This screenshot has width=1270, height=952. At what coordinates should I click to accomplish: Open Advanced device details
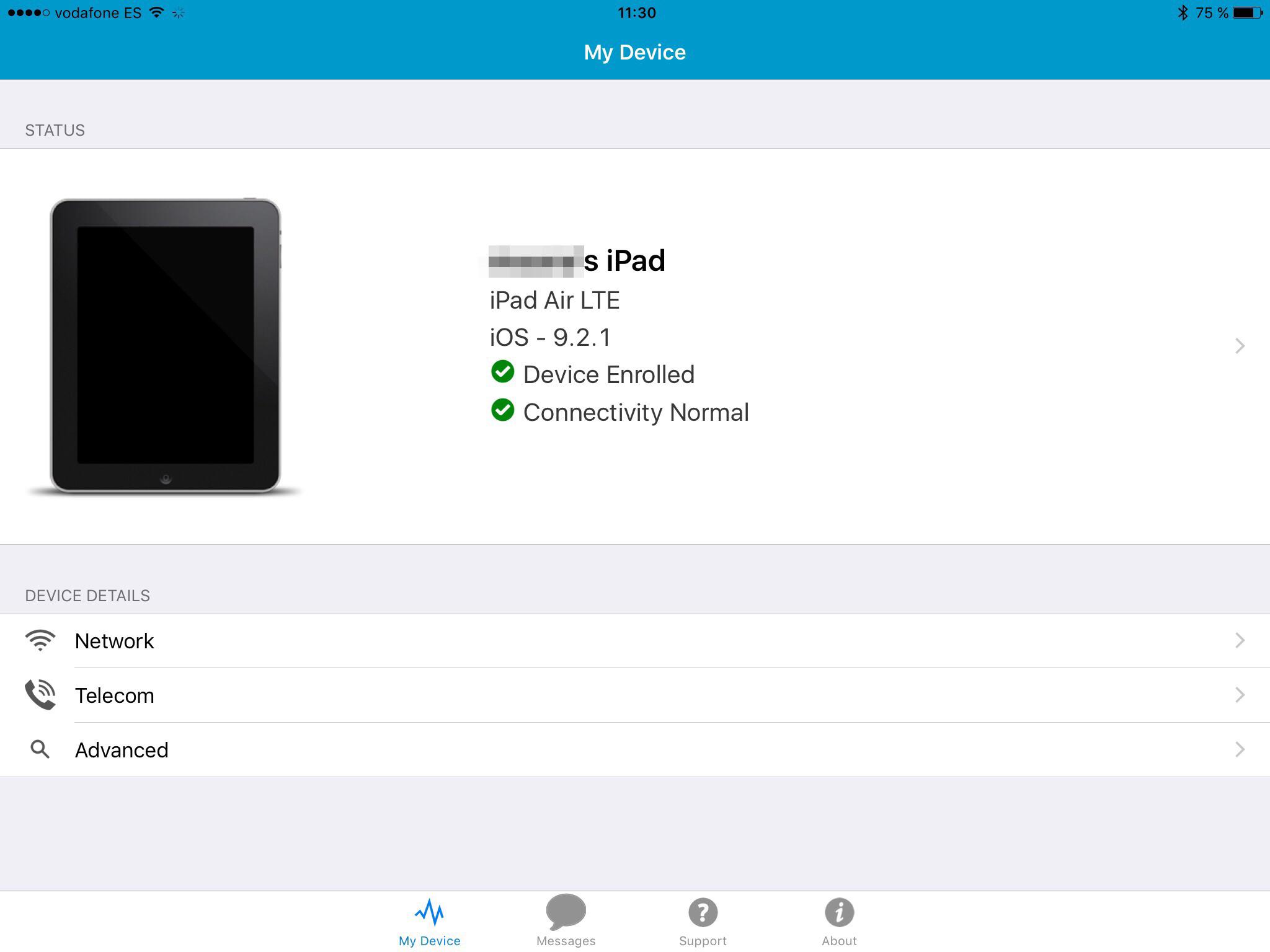[x=635, y=750]
